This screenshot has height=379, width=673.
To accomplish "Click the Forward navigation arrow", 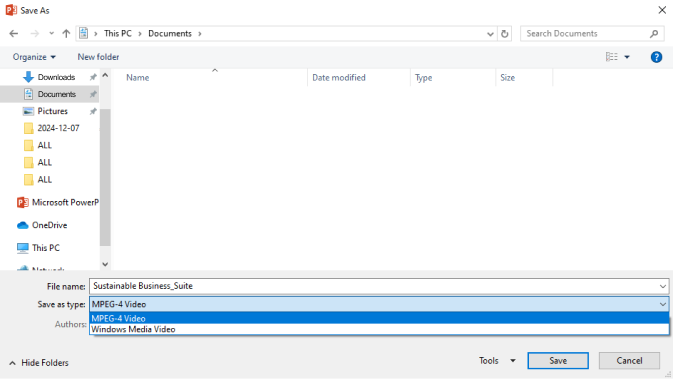I will pos(35,33).
